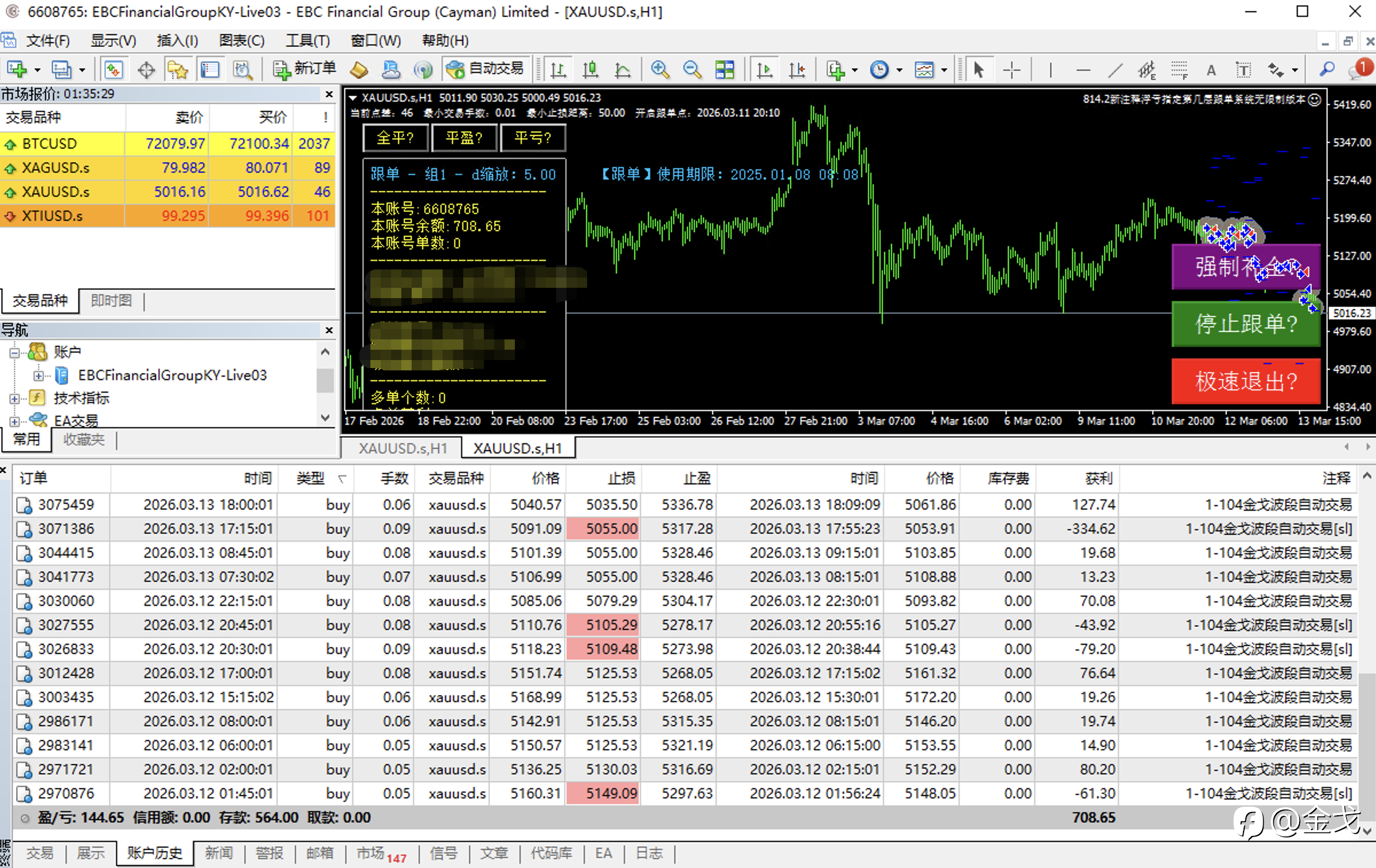Click the zoom in magnifier icon
This screenshot has height=868, width=1376.
(x=660, y=70)
